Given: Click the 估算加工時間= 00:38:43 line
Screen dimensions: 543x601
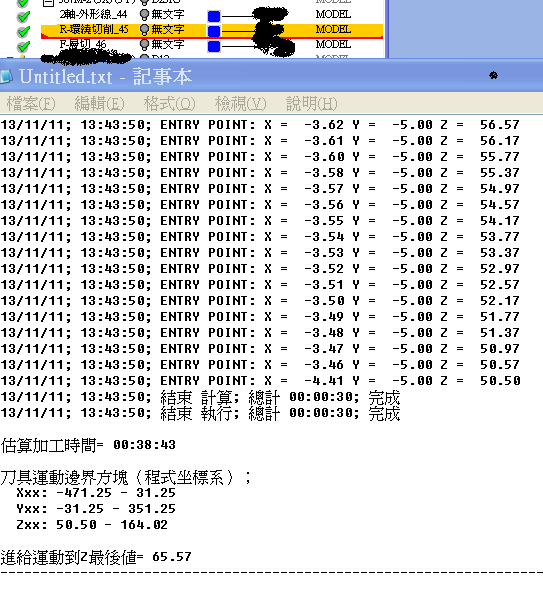Looking at the screenshot, I should point(88,445).
